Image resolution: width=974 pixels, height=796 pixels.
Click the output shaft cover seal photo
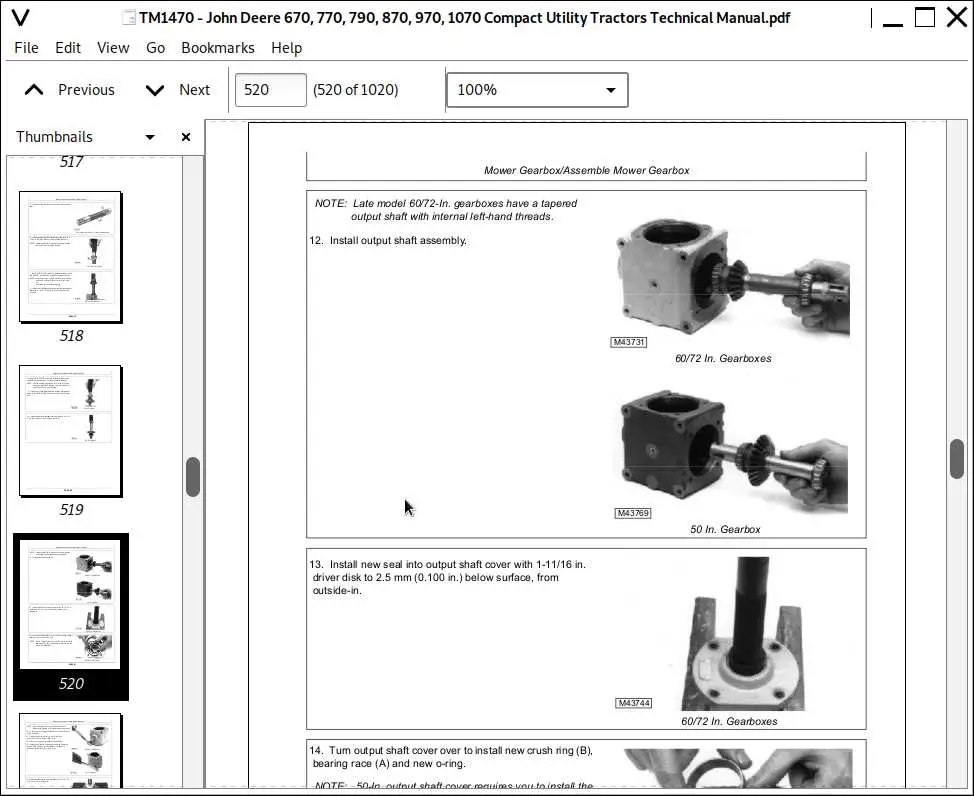tap(743, 634)
